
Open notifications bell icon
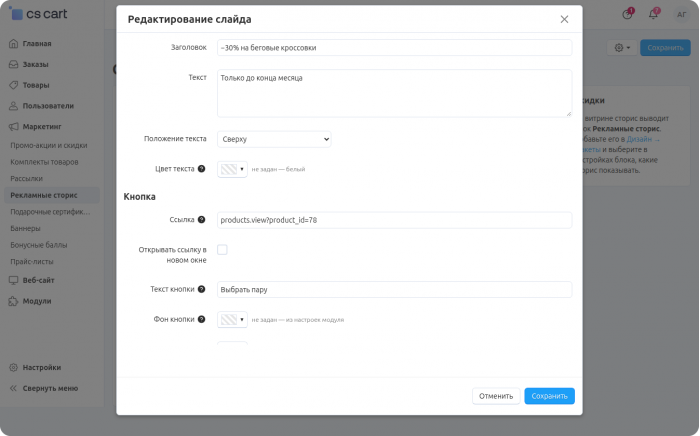(653, 14)
